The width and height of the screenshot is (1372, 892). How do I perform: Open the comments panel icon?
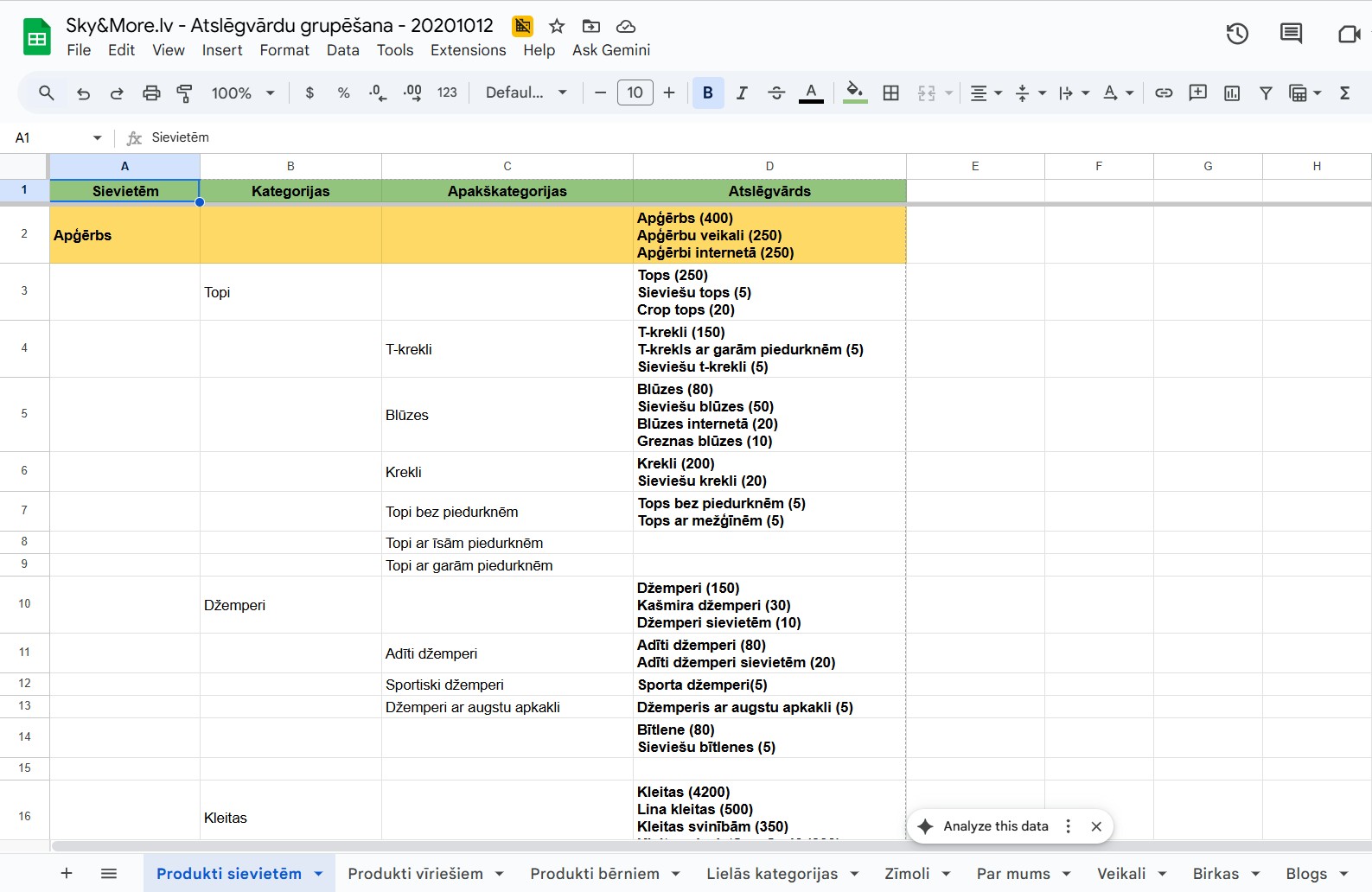[x=1291, y=34]
